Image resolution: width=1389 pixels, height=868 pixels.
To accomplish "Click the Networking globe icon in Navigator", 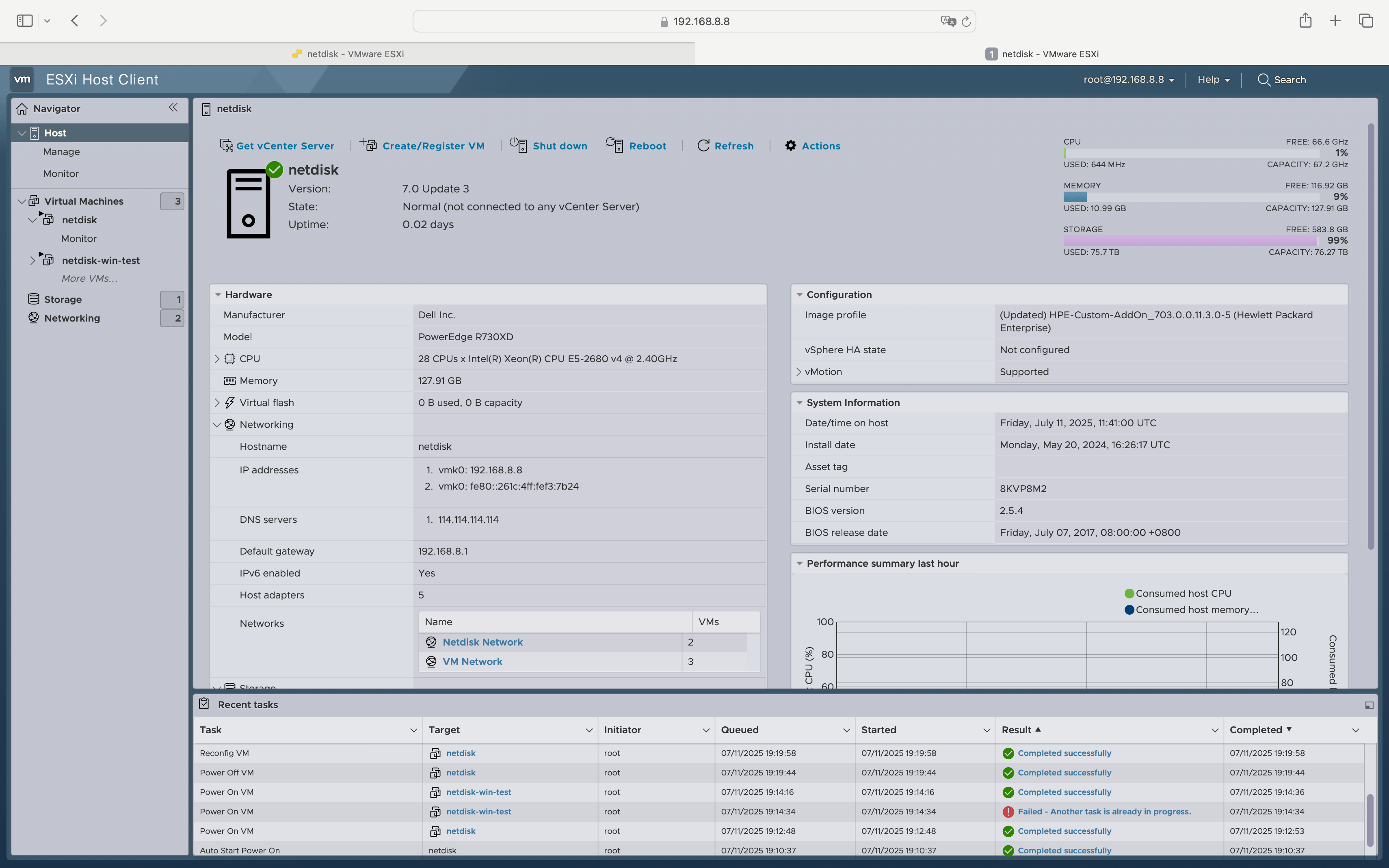I will coord(34,317).
